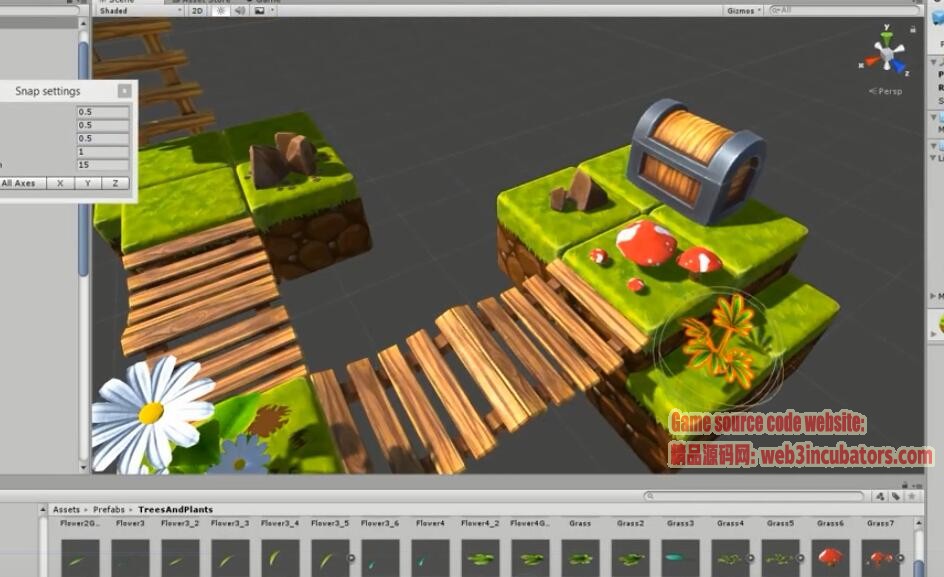The image size is (944, 577).
Task: Expand Grass7 prefab arrow
Action: click(x=901, y=558)
